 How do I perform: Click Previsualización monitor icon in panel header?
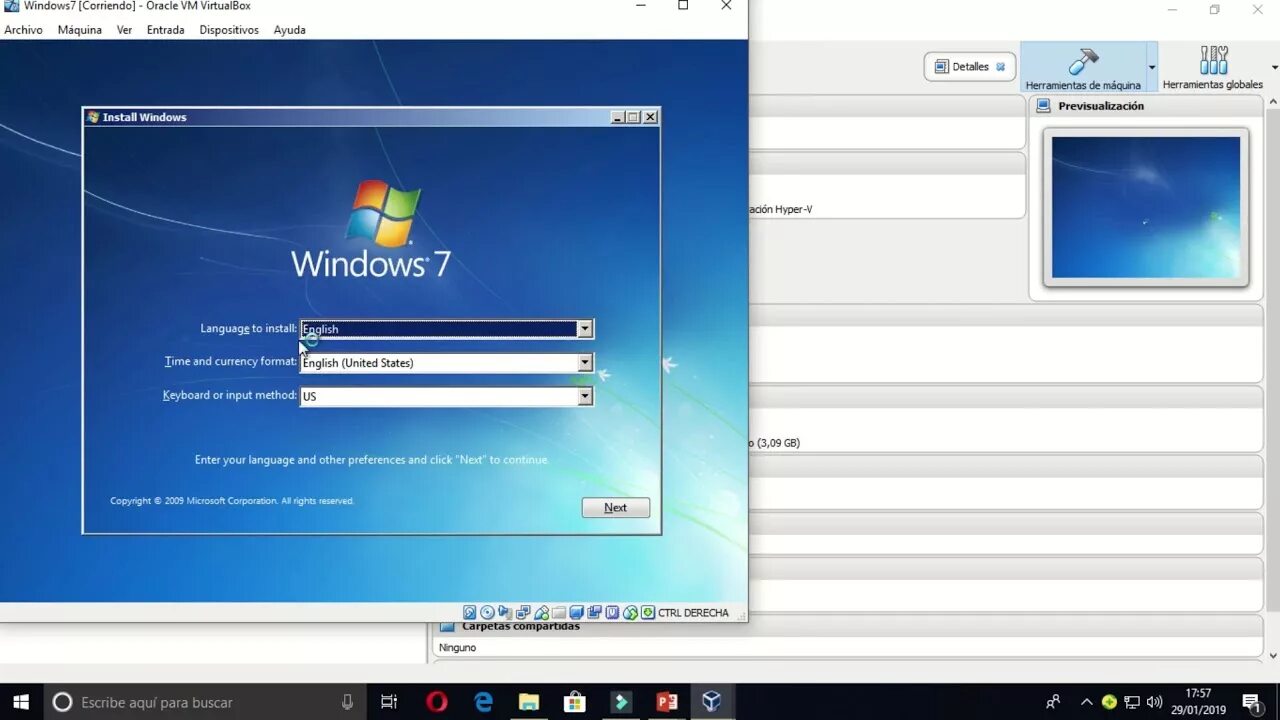(x=1044, y=105)
